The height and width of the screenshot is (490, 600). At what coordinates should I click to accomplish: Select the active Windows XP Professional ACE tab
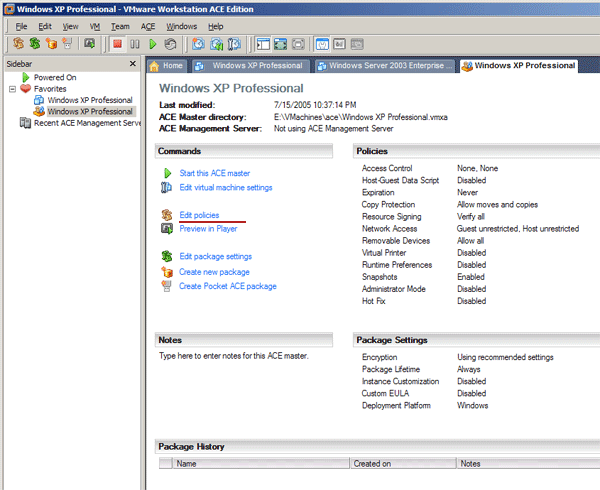519,66
